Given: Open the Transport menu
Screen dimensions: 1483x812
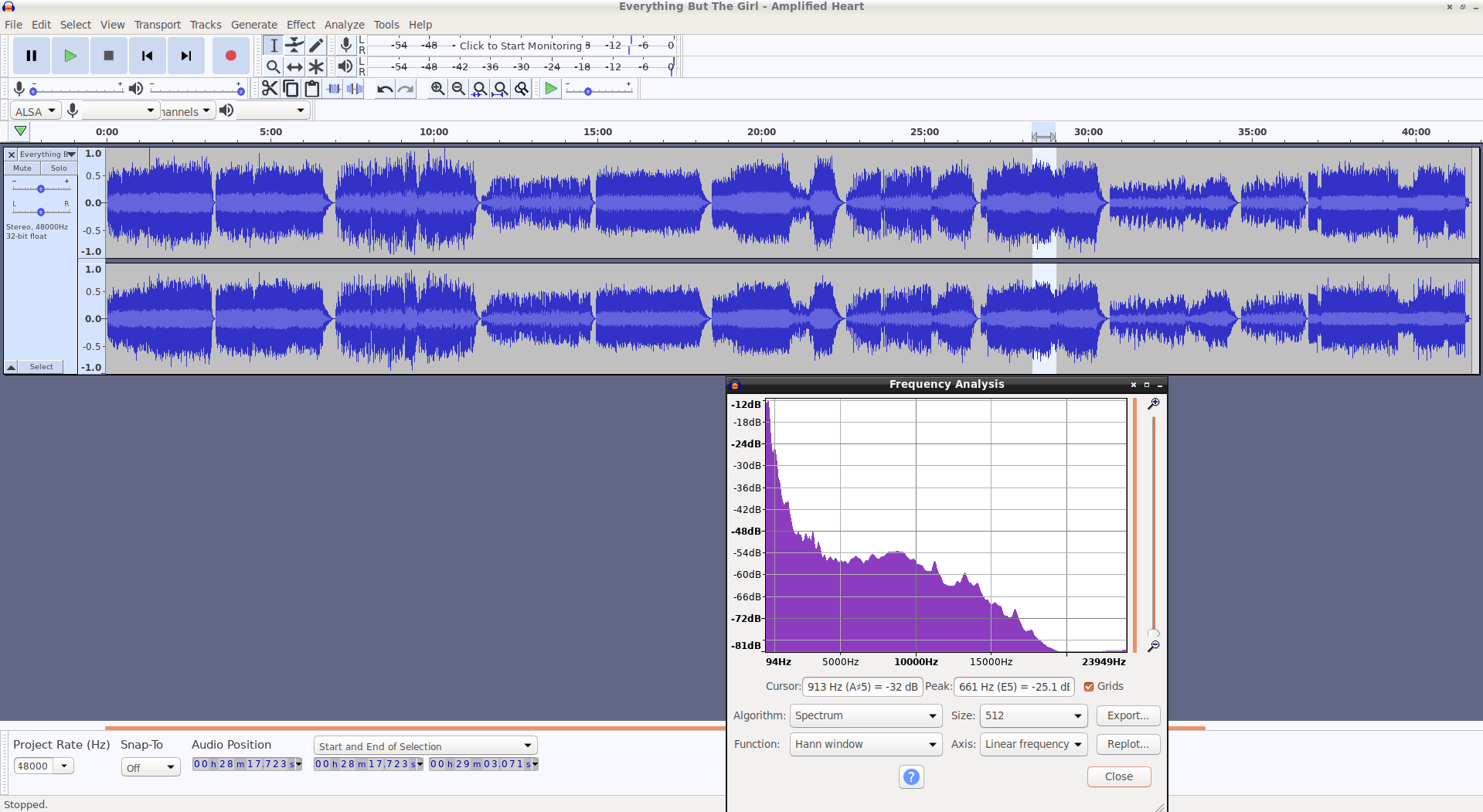Looking at the screenshot, I should click(158, 25).
